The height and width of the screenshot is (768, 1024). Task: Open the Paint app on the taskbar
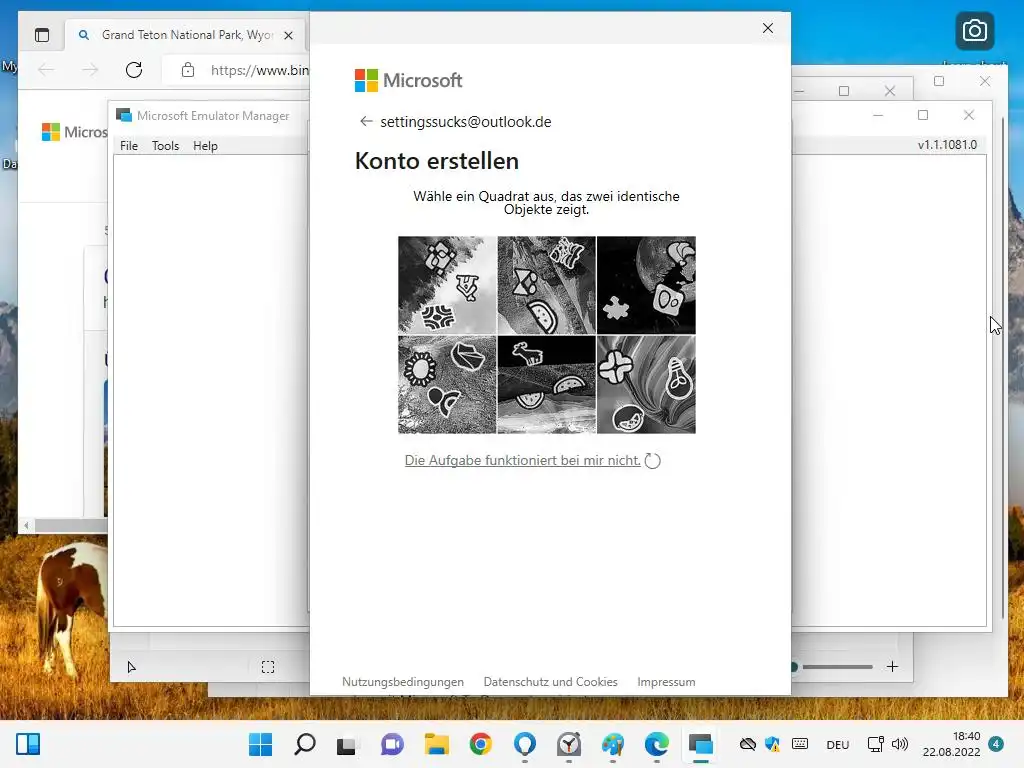[x=613, y=744]
